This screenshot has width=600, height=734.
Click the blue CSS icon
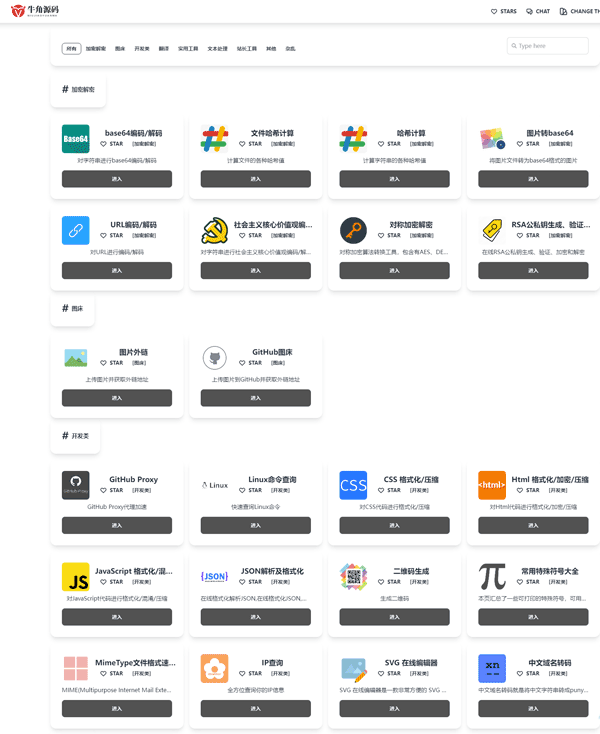(x=353, y=485)
